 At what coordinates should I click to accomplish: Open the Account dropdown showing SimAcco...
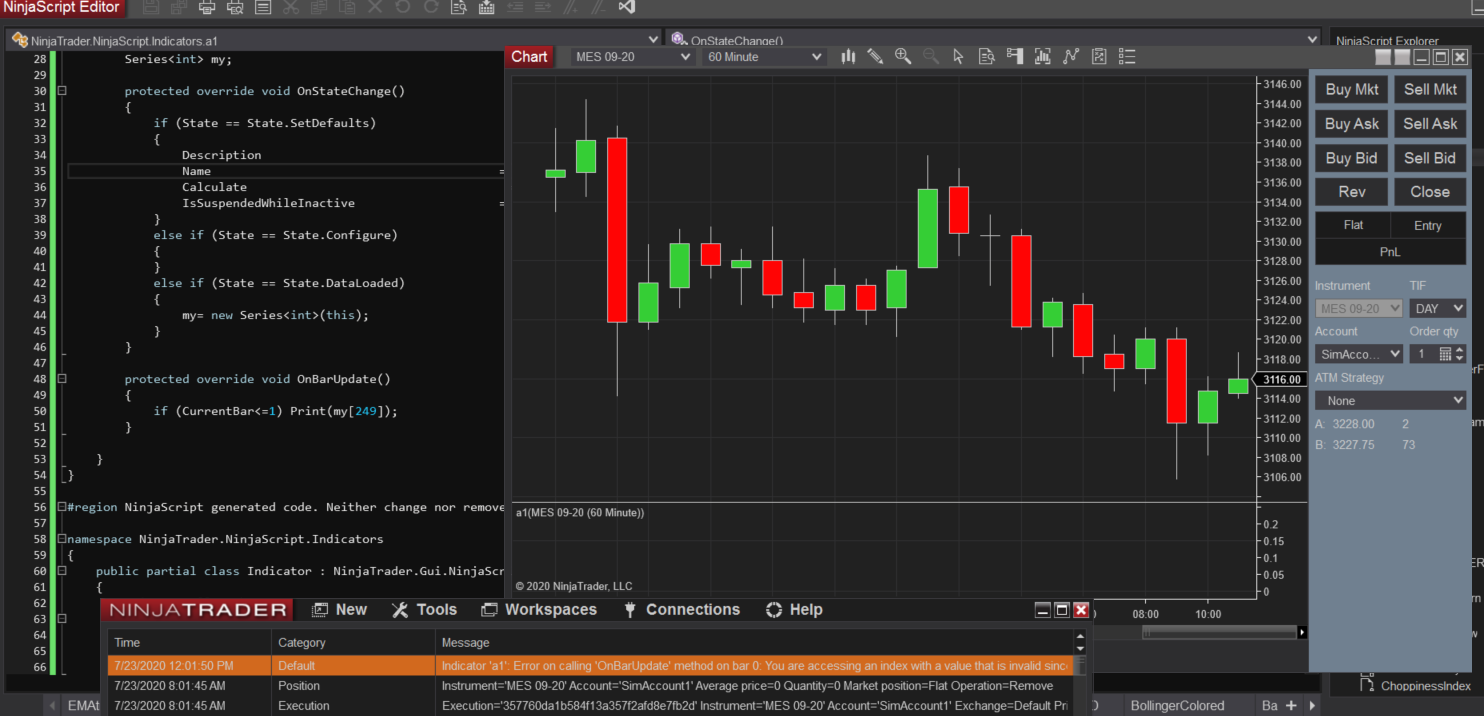[1359, 354]
